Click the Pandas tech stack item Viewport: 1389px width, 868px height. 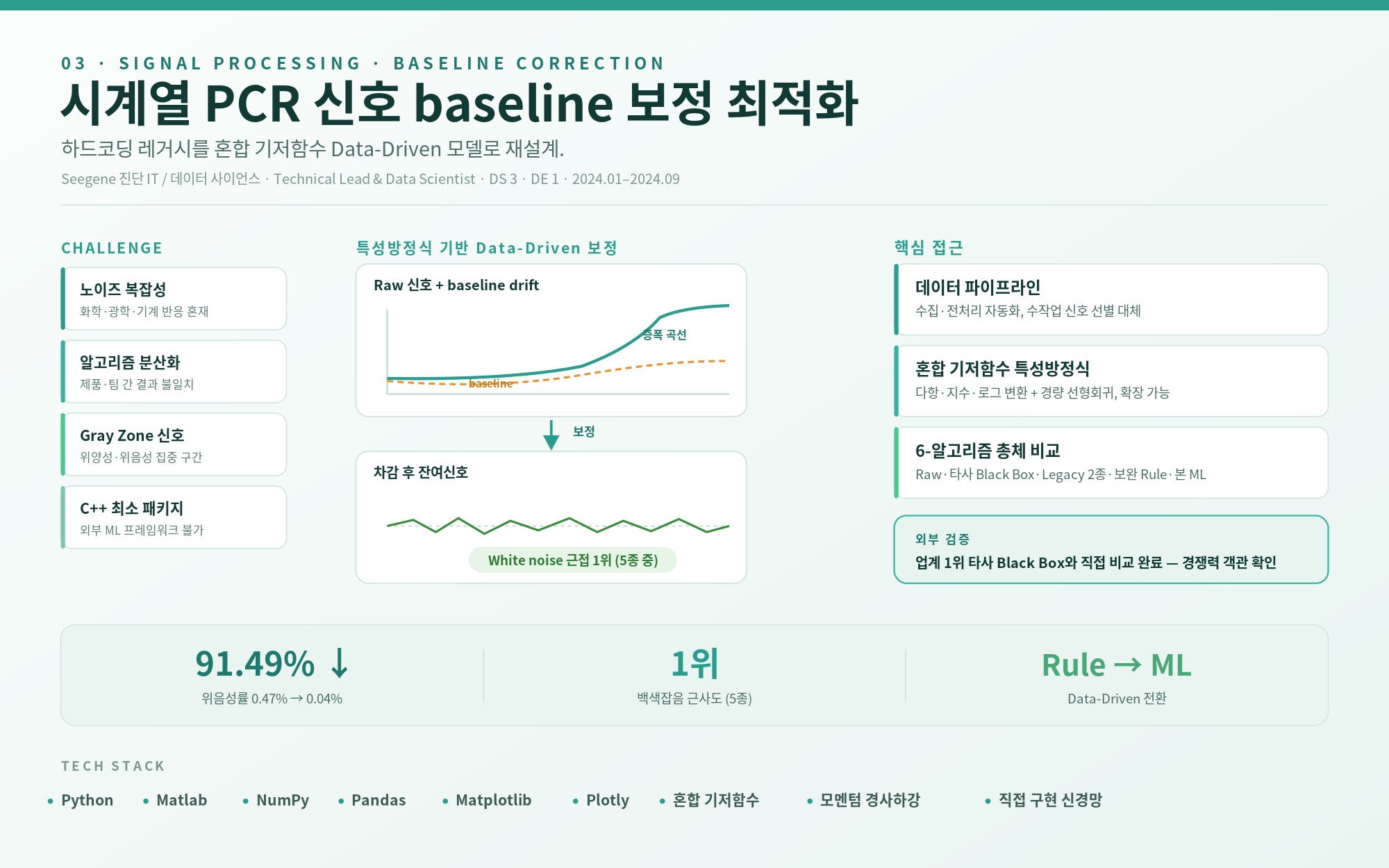click(x=379, y=801)
